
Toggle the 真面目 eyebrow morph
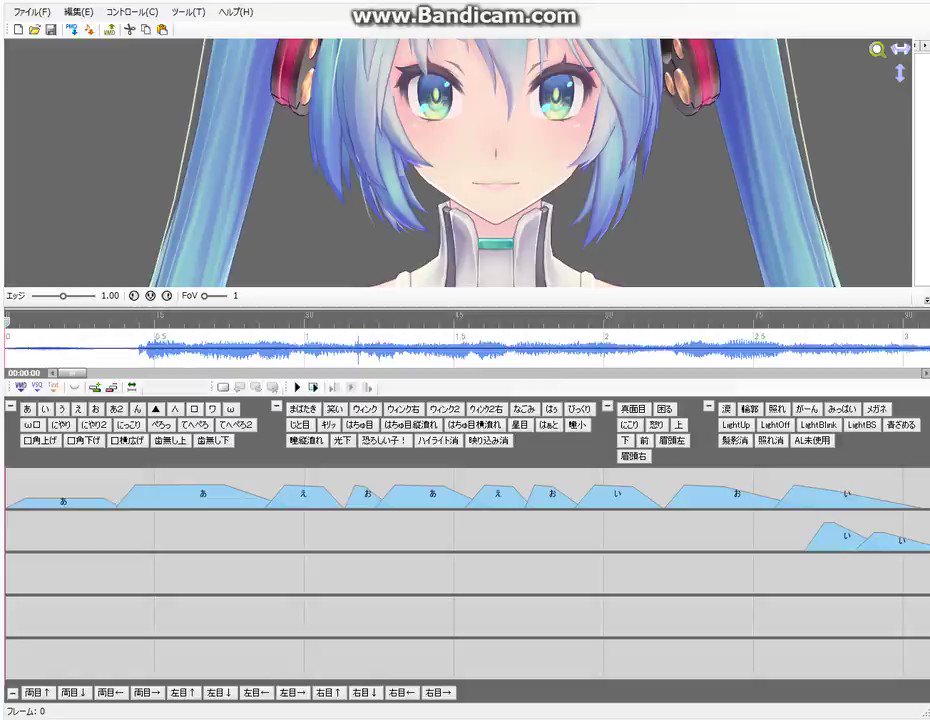click(x=633, y=409)
